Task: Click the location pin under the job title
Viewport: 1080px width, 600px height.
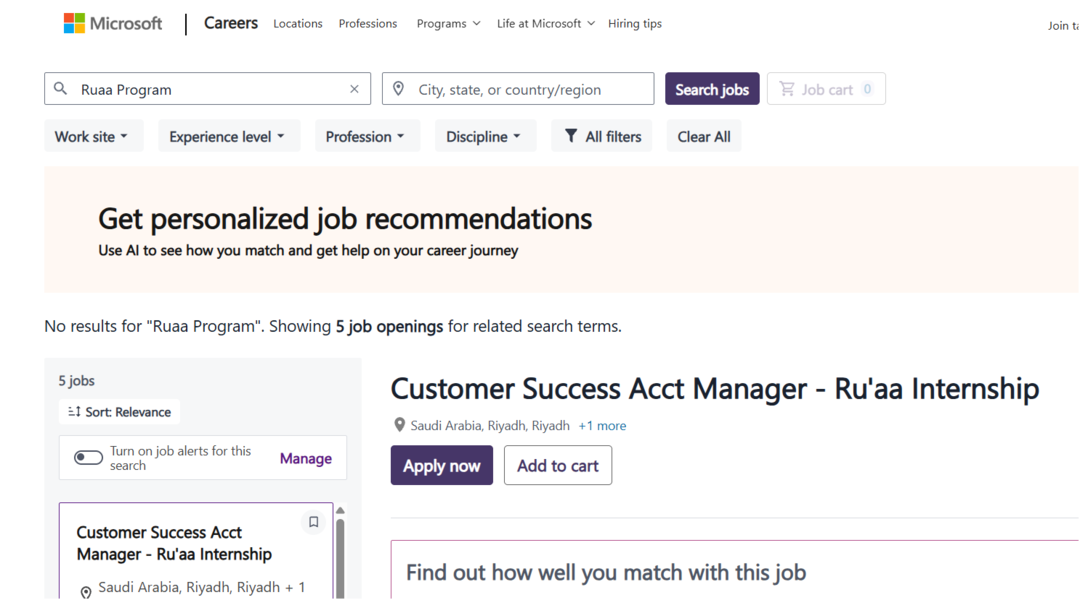Action: pyautogui.click(x=399, y=425)
